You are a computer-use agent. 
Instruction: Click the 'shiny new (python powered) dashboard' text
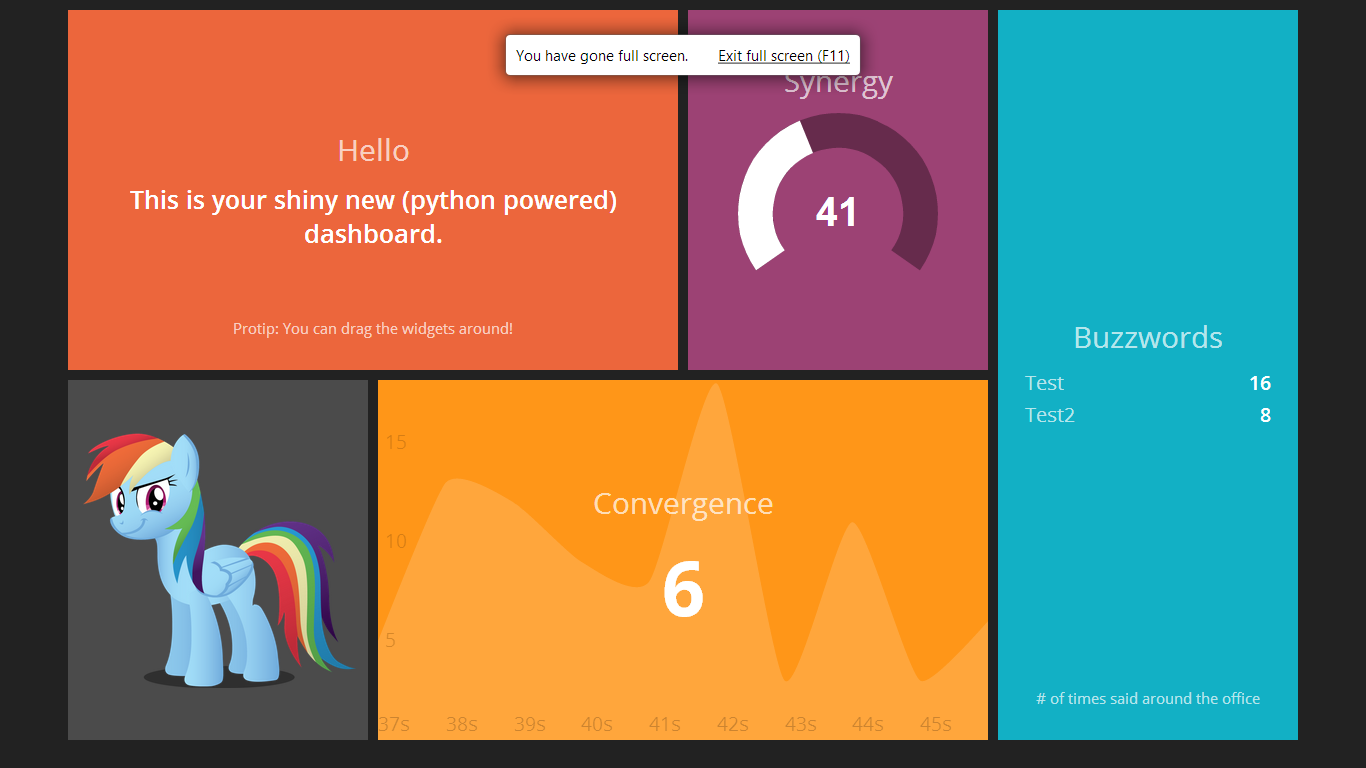373,217
